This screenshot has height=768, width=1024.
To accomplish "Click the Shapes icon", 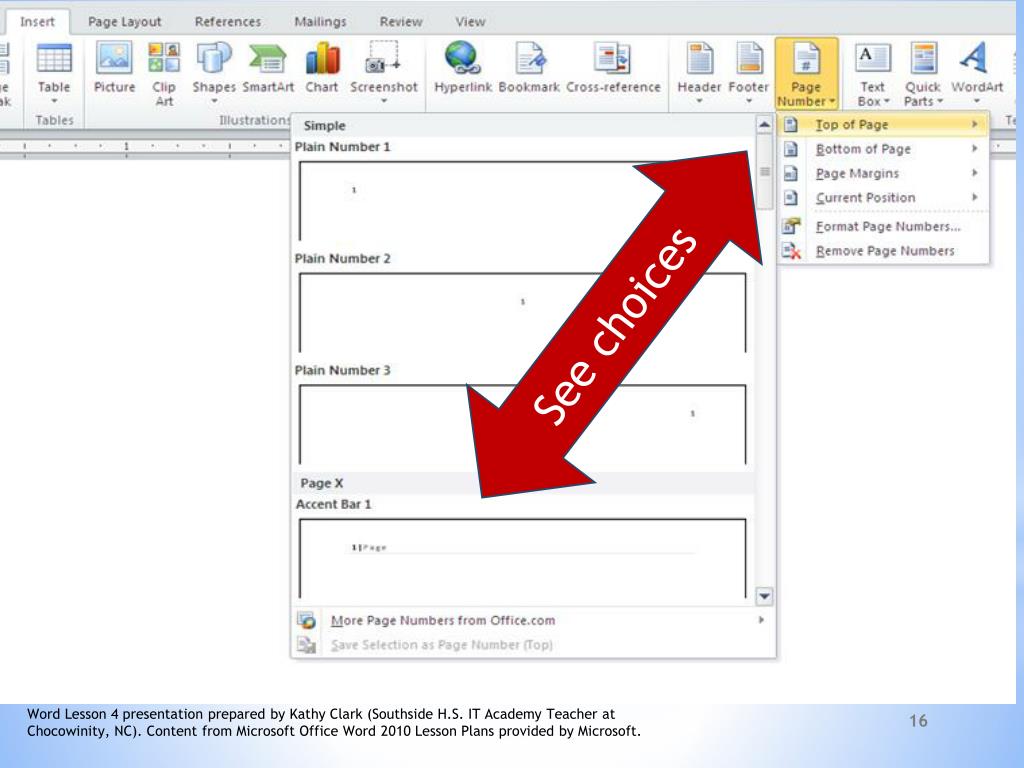I will (214, 58).
